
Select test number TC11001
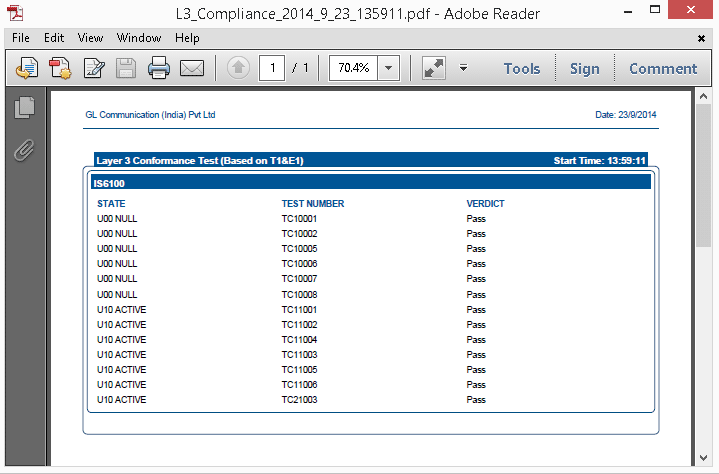pyautogui.click(x=299, y=310)
